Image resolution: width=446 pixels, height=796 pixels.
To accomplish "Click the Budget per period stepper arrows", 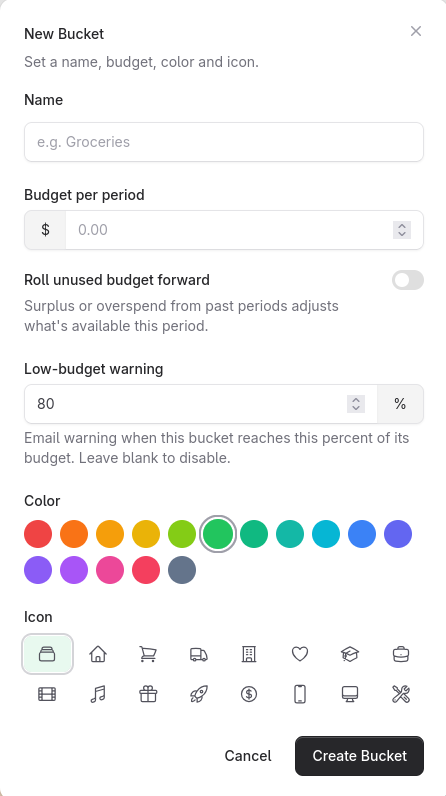I will pos(402,230).
